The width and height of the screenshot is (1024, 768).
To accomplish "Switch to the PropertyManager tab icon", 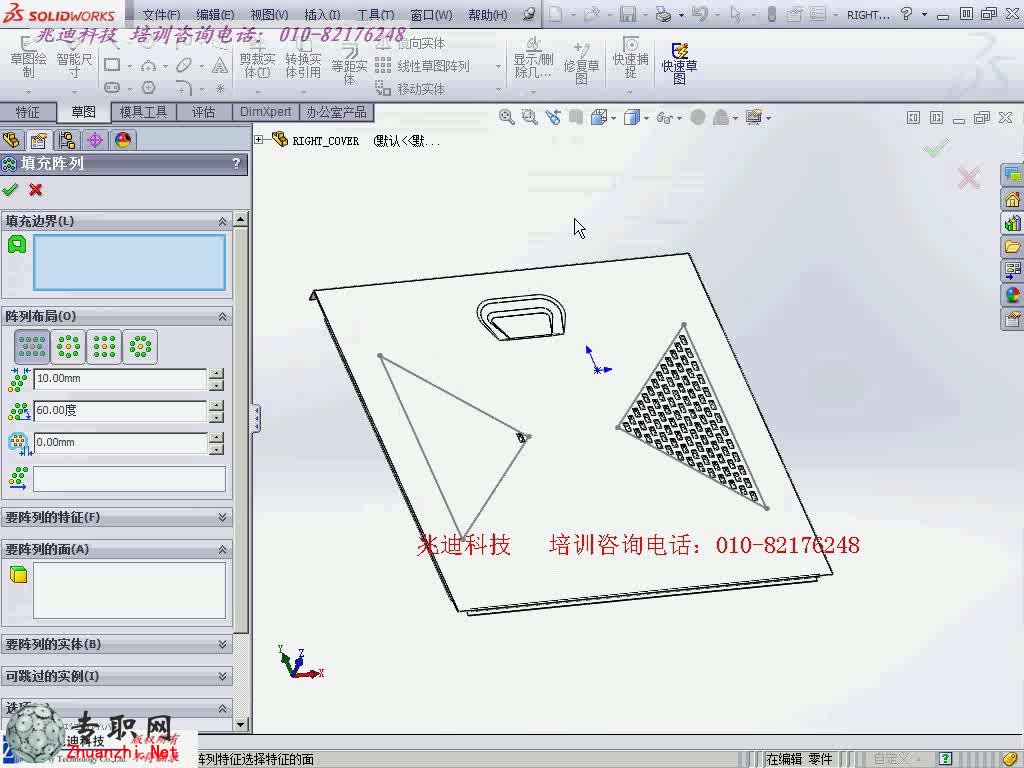I will coord(39,140).
